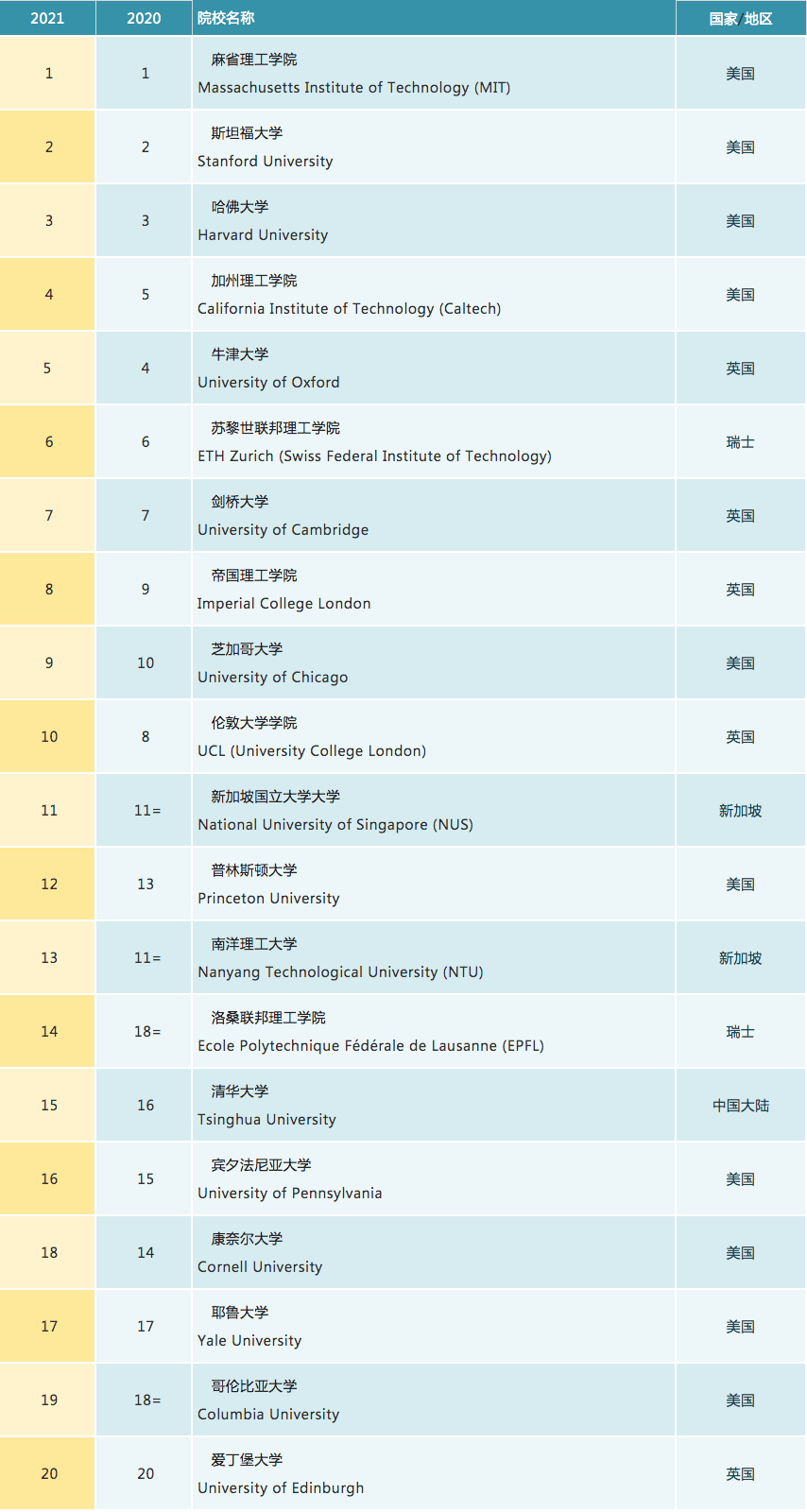Click Tsinghua University name
The height and width of the screenshot is (1512, 807).
[x=266, y=1120]
